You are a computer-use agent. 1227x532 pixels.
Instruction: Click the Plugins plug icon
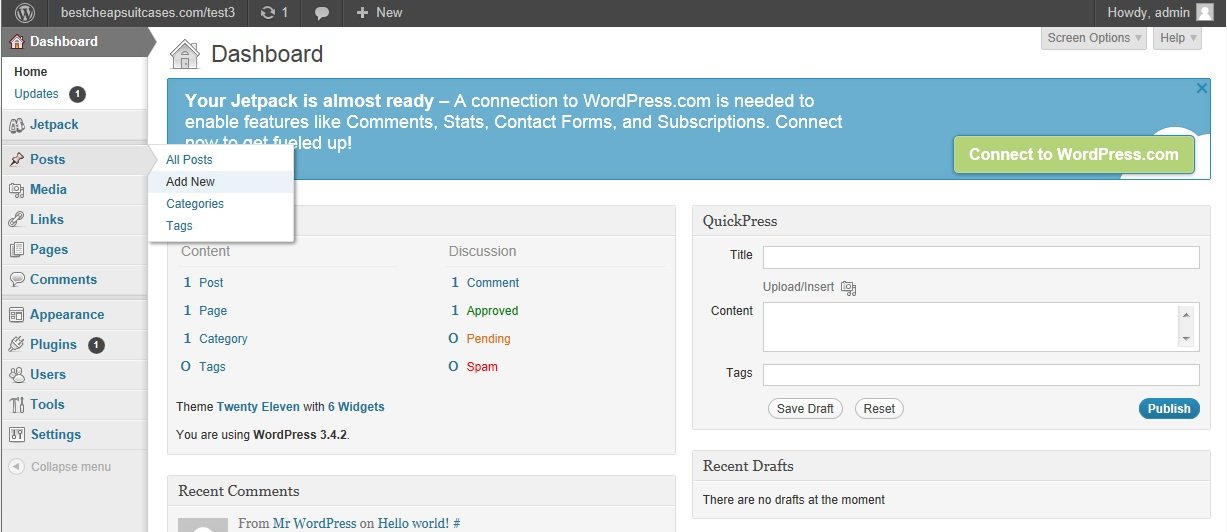[16, 345]
